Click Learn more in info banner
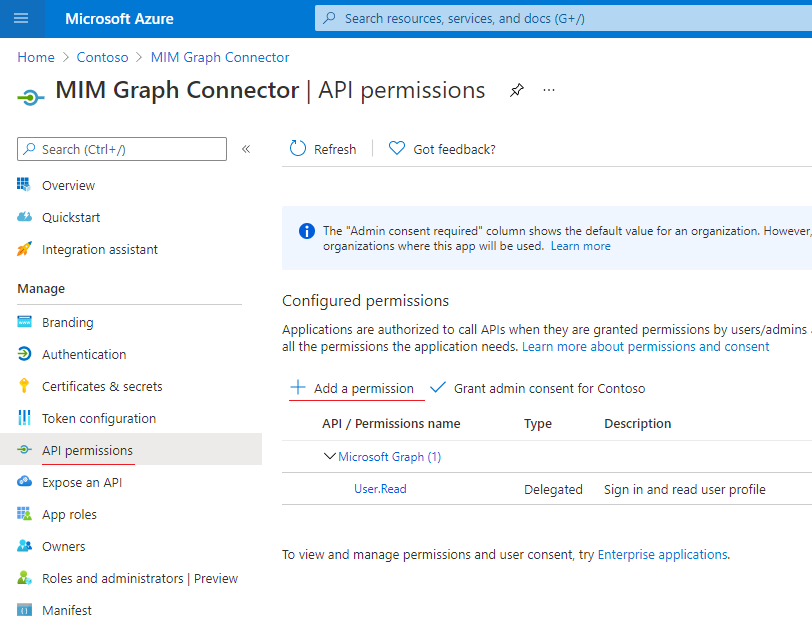This screenshot has width=812, height=627. click(580, 246)
